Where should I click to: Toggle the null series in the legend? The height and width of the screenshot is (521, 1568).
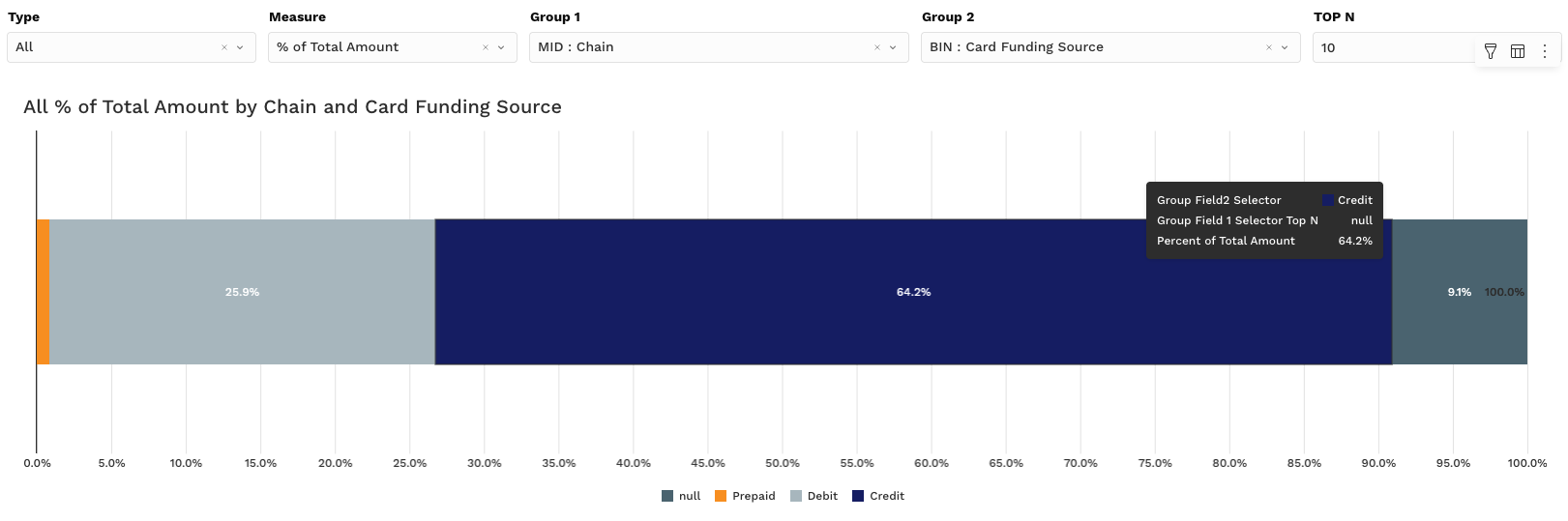point(681,496)
